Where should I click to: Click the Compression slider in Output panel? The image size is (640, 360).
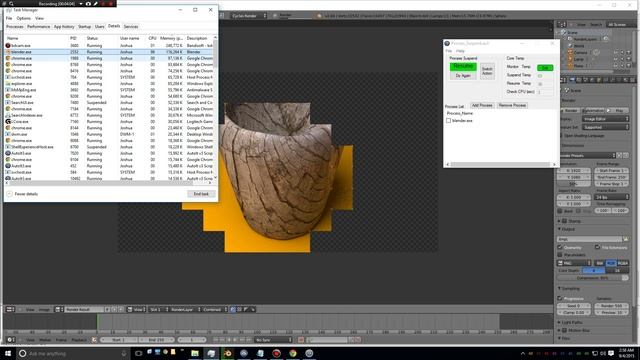pyautogui.click(x=593, y=278)
